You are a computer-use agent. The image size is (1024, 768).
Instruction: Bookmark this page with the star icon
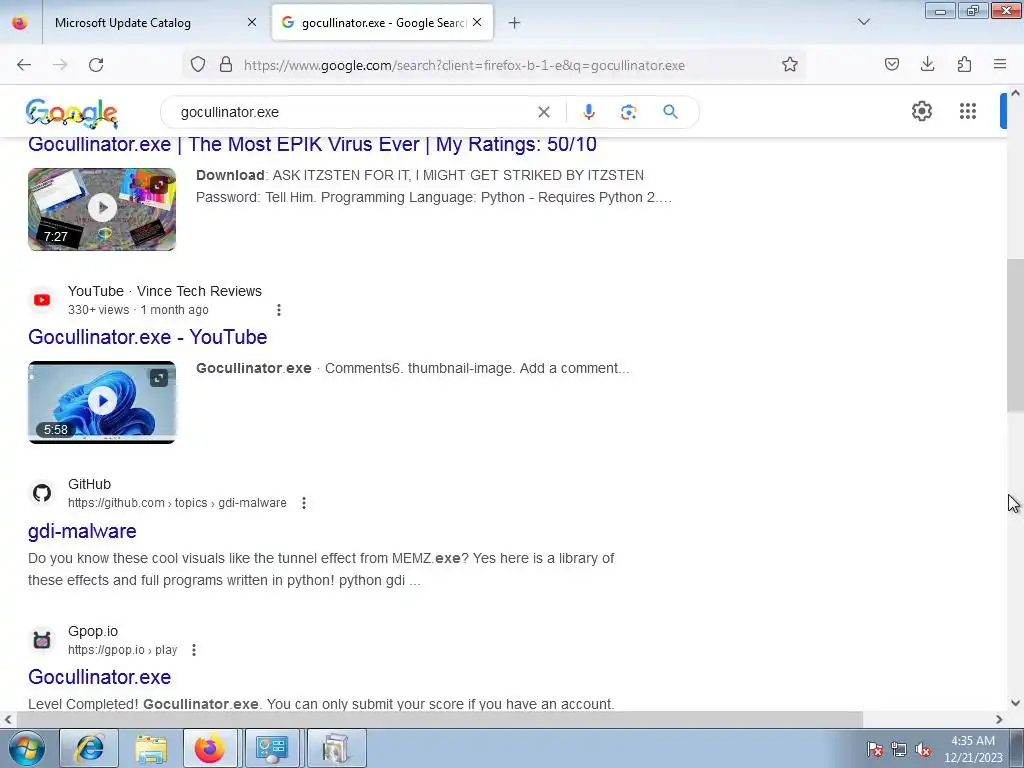pos(790,65)
